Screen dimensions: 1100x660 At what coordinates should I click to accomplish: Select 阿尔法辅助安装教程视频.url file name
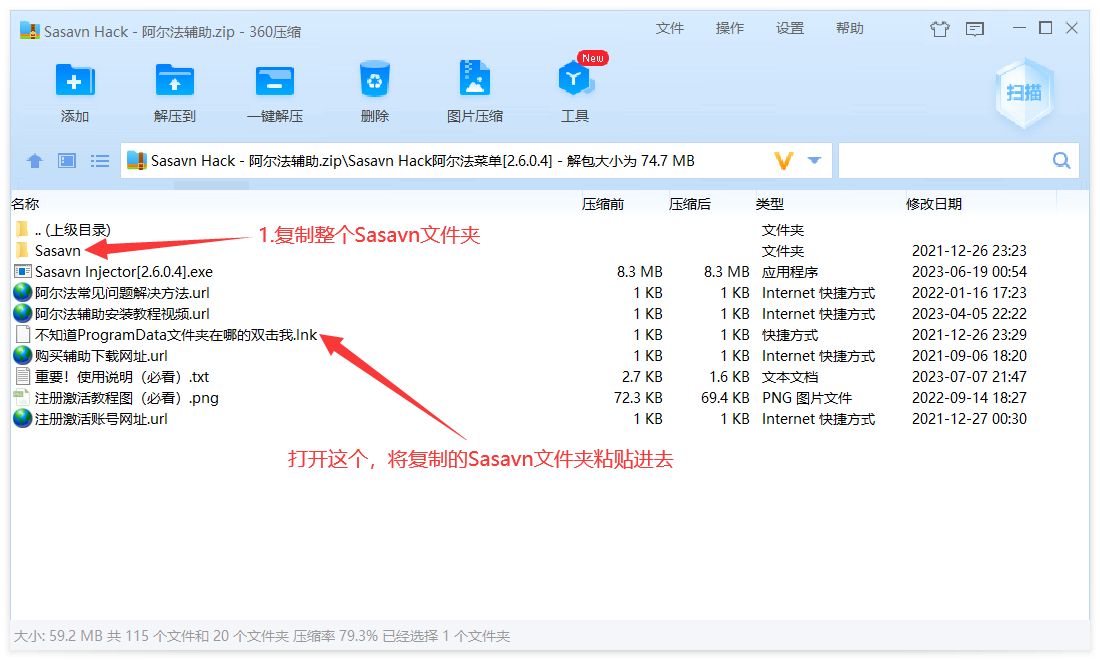coord(122,314)
